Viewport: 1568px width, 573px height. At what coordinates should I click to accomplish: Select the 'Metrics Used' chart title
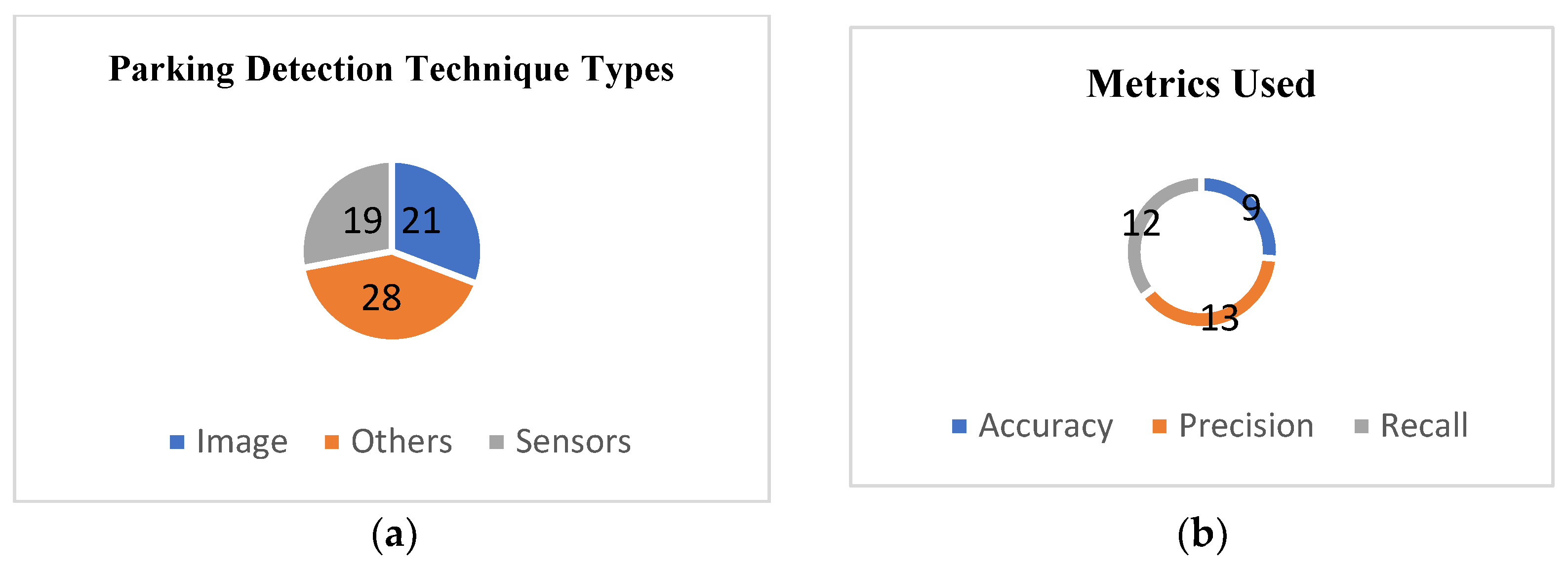point(1201,83)
